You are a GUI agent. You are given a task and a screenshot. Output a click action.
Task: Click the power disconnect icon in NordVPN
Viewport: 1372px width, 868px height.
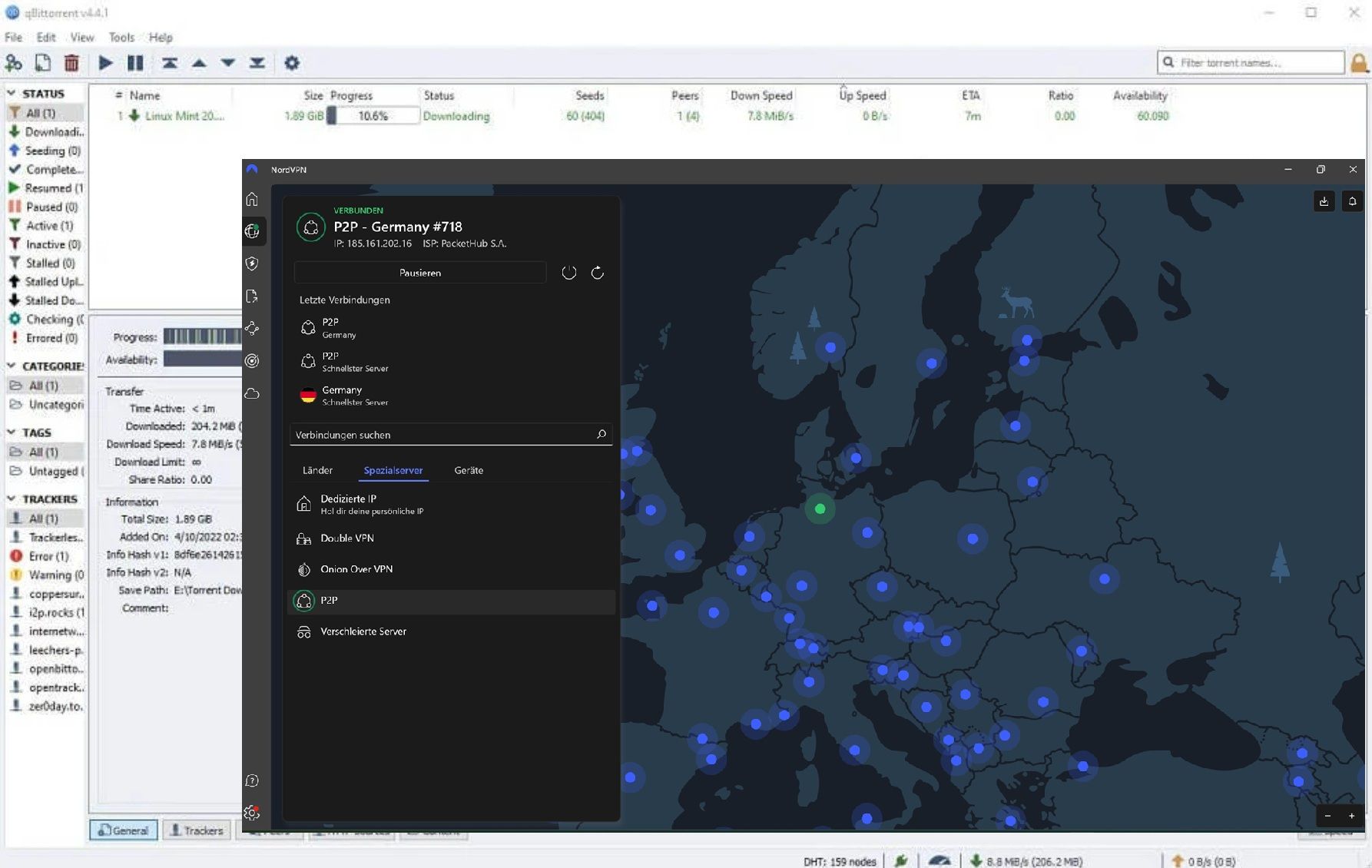coord(569,273)
